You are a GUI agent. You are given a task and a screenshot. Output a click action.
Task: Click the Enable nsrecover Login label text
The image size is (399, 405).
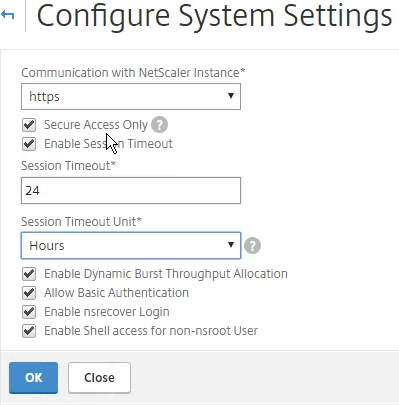coord(107,312)
